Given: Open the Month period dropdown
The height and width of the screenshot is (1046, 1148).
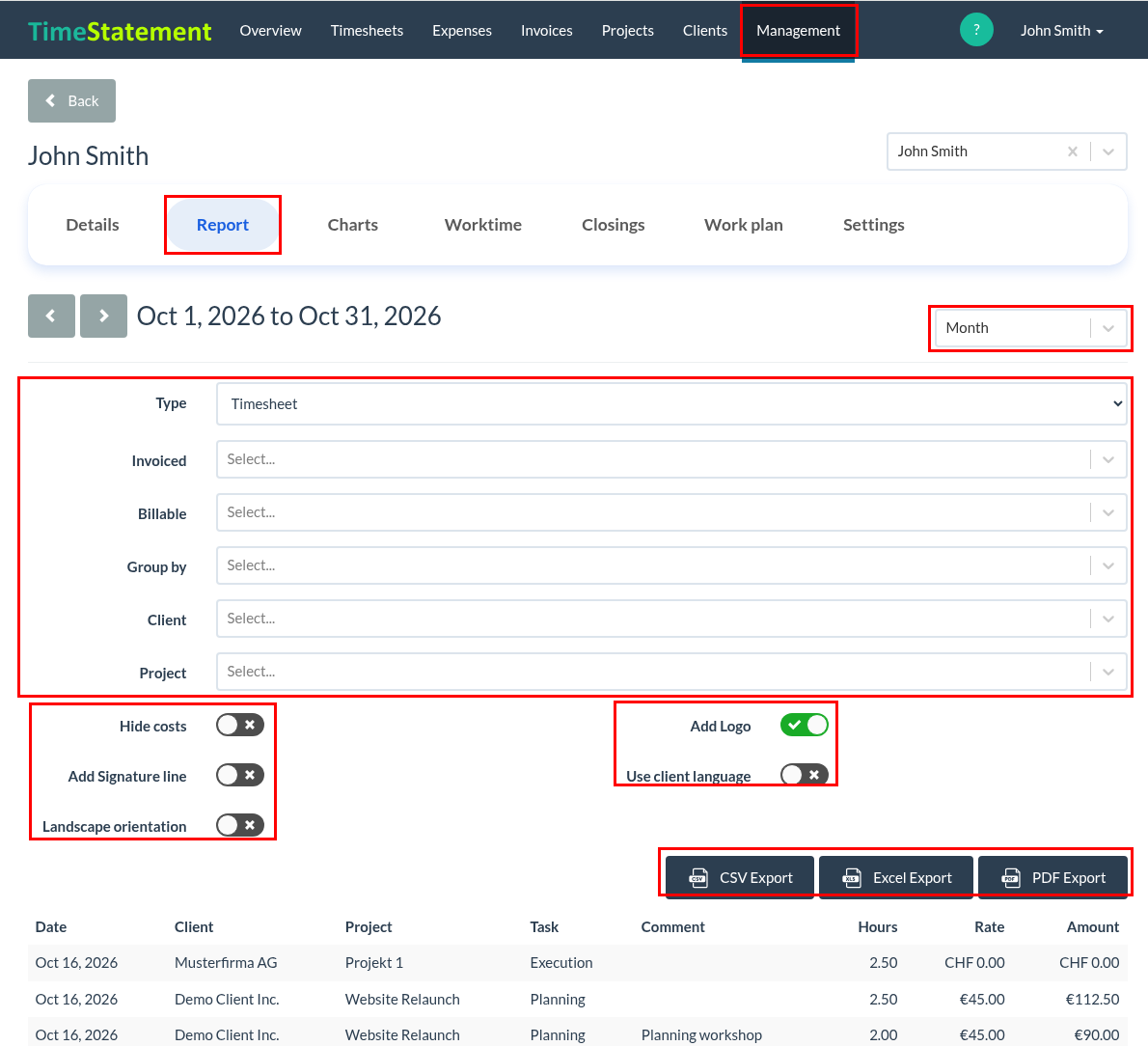Looking at the screenshot, I should pos(1030,328).
